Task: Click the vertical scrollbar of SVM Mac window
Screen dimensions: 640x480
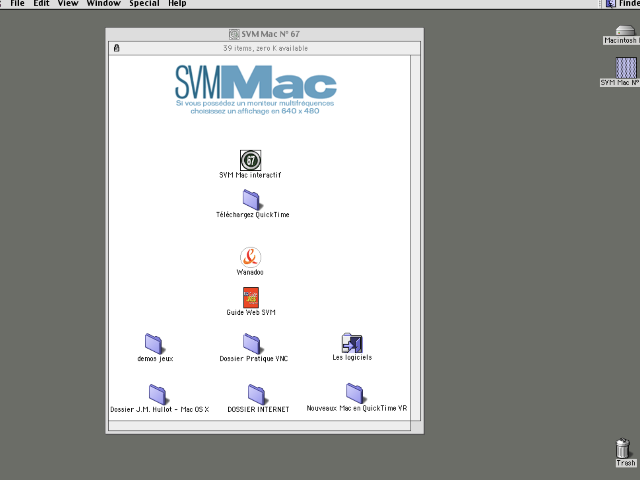Action: 416,238
